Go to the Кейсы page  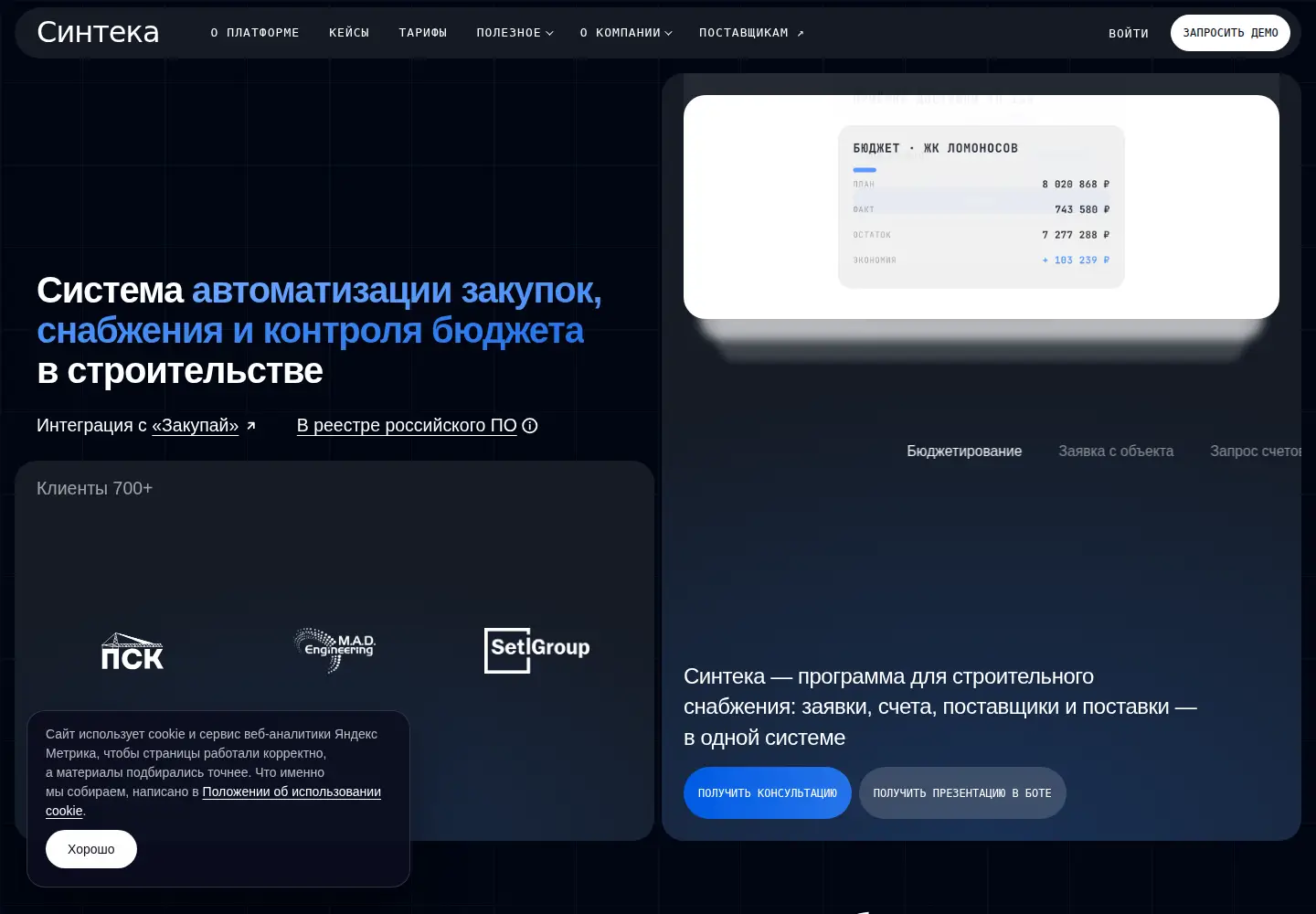pyautogui.click(x=349, y=33)
